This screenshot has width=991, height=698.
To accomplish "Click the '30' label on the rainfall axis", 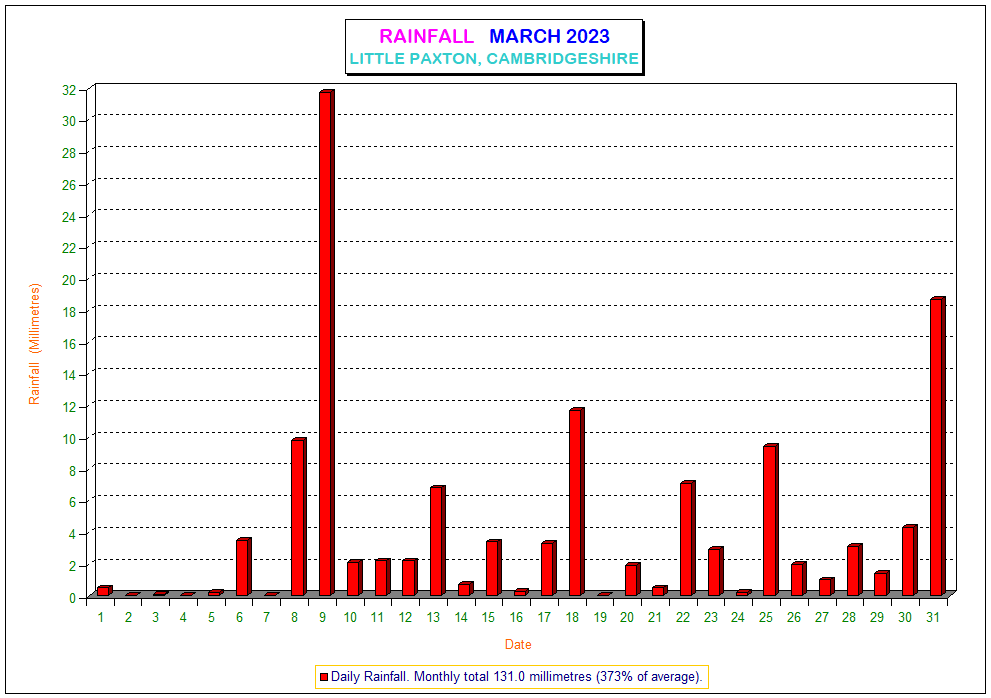I will click(x=69, y=121).
